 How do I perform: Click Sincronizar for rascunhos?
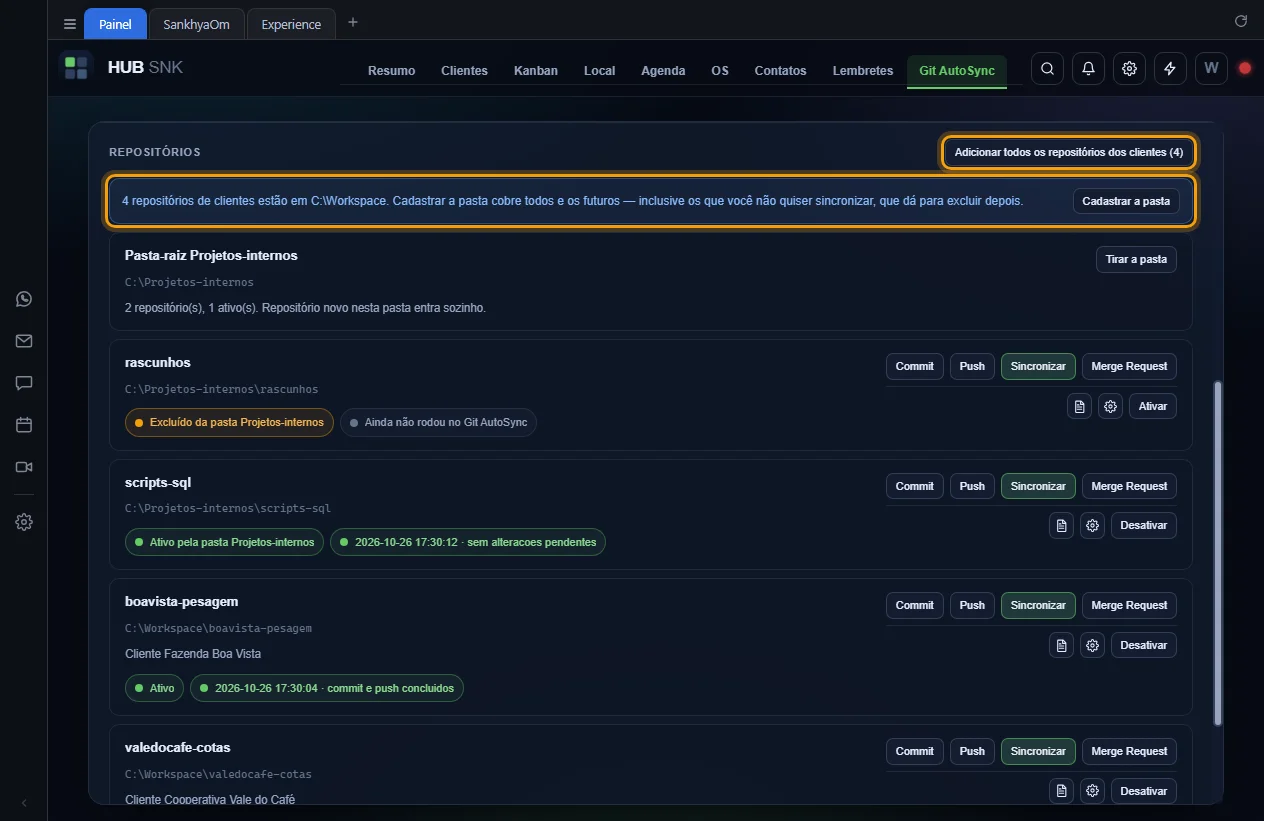click(x=1038, y=366)
